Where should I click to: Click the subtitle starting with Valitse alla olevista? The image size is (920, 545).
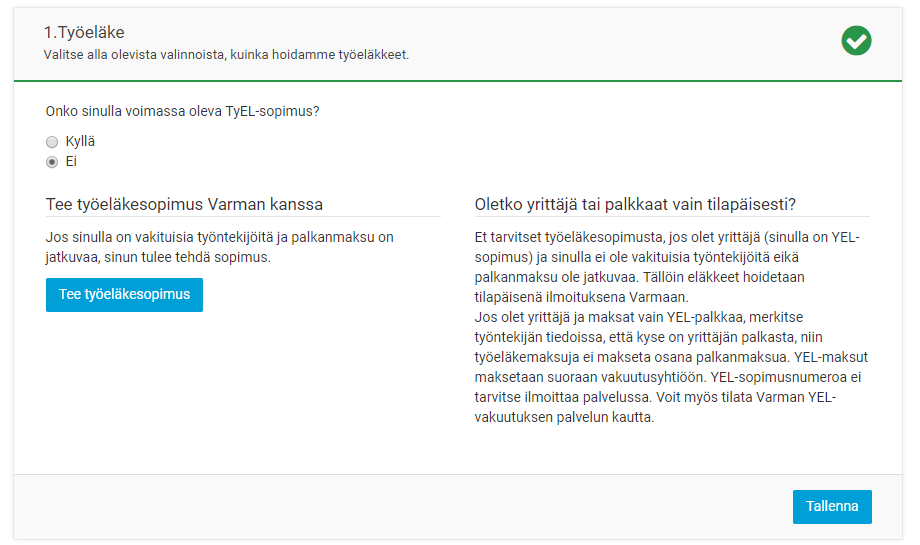(x=226, y=54)
